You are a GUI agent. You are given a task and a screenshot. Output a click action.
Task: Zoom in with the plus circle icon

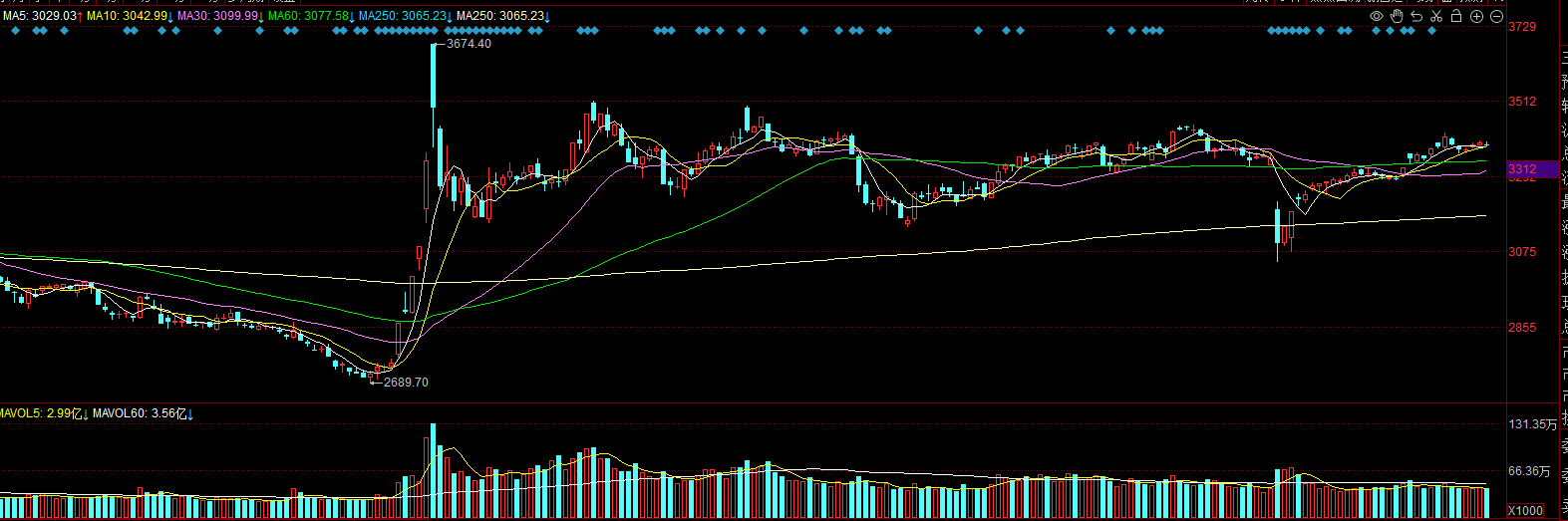(1477, 17)
